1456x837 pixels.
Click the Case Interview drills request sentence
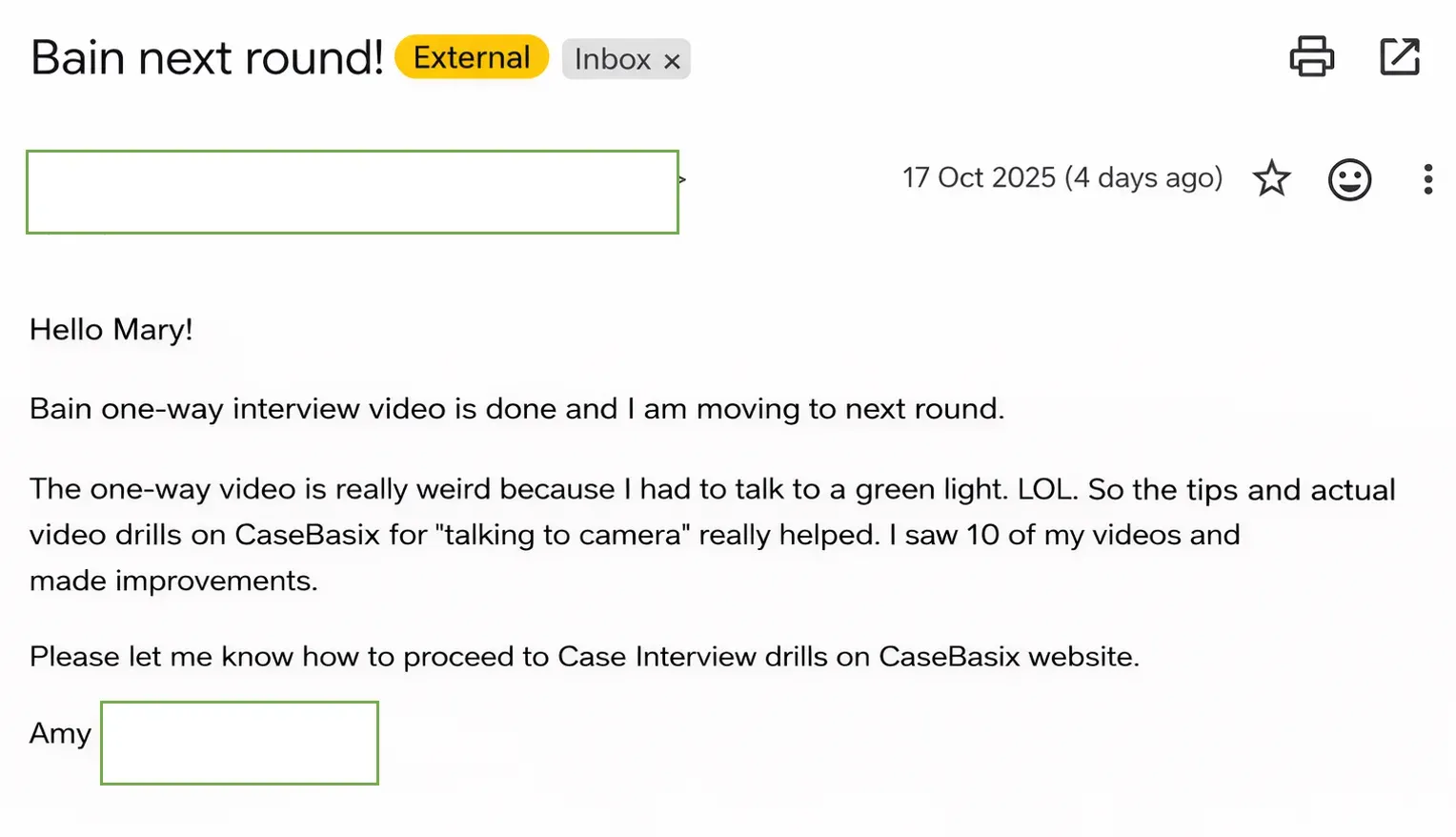pos(584,657)
